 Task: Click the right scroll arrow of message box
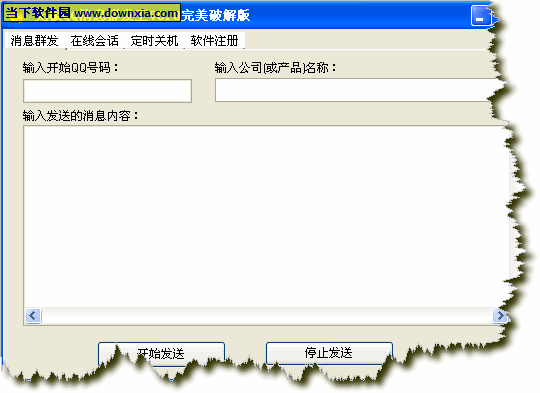tap(500, 315)
